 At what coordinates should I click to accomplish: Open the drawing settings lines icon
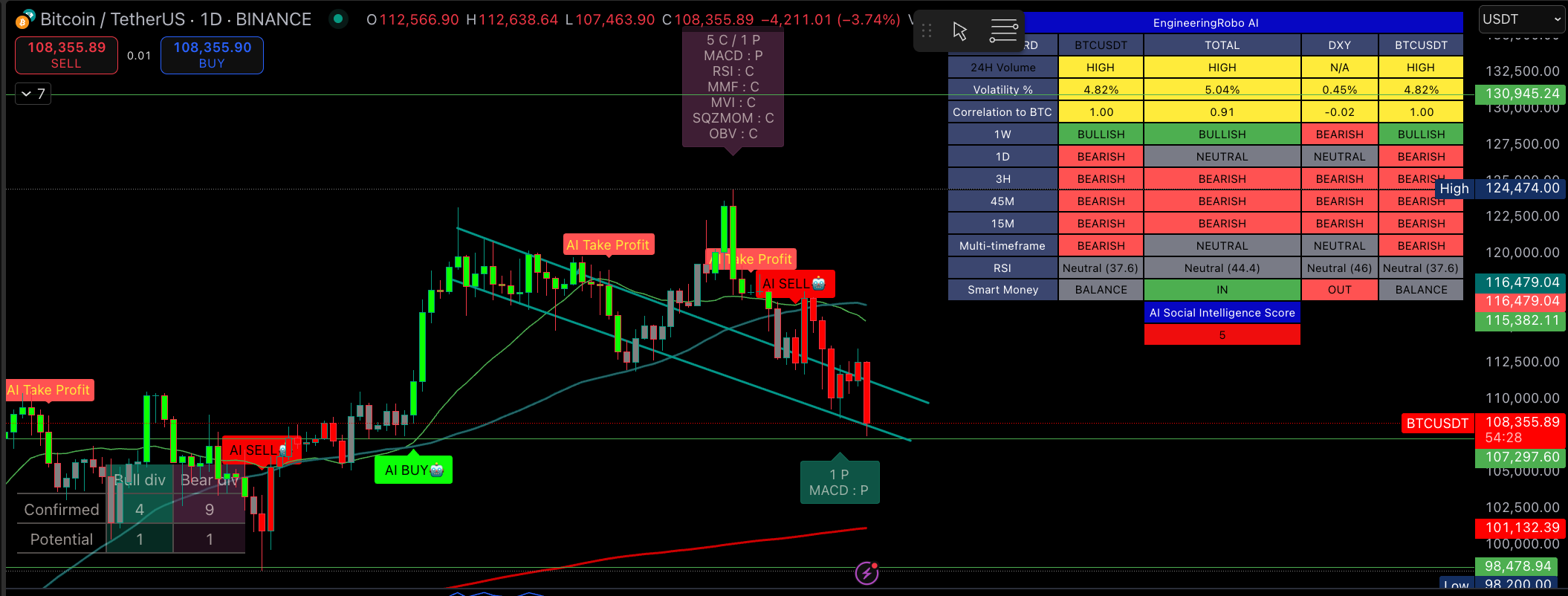coord(1003,31)
